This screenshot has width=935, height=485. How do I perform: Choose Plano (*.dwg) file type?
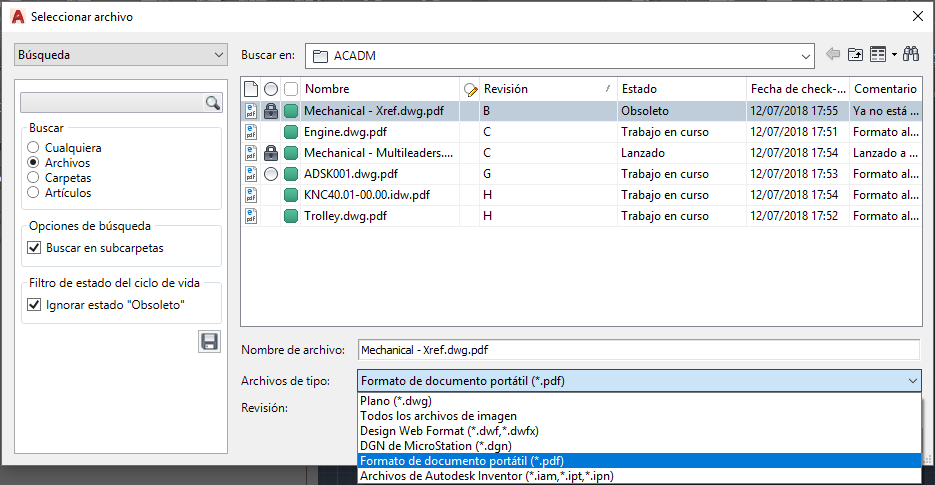point(639,401)
